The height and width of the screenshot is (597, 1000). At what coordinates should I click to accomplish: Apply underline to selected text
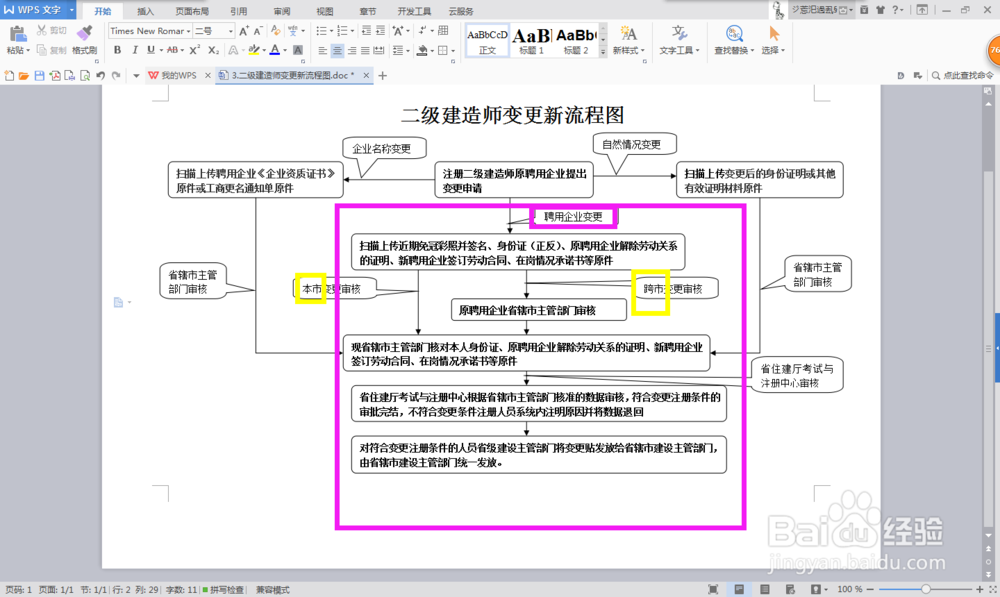150,50
